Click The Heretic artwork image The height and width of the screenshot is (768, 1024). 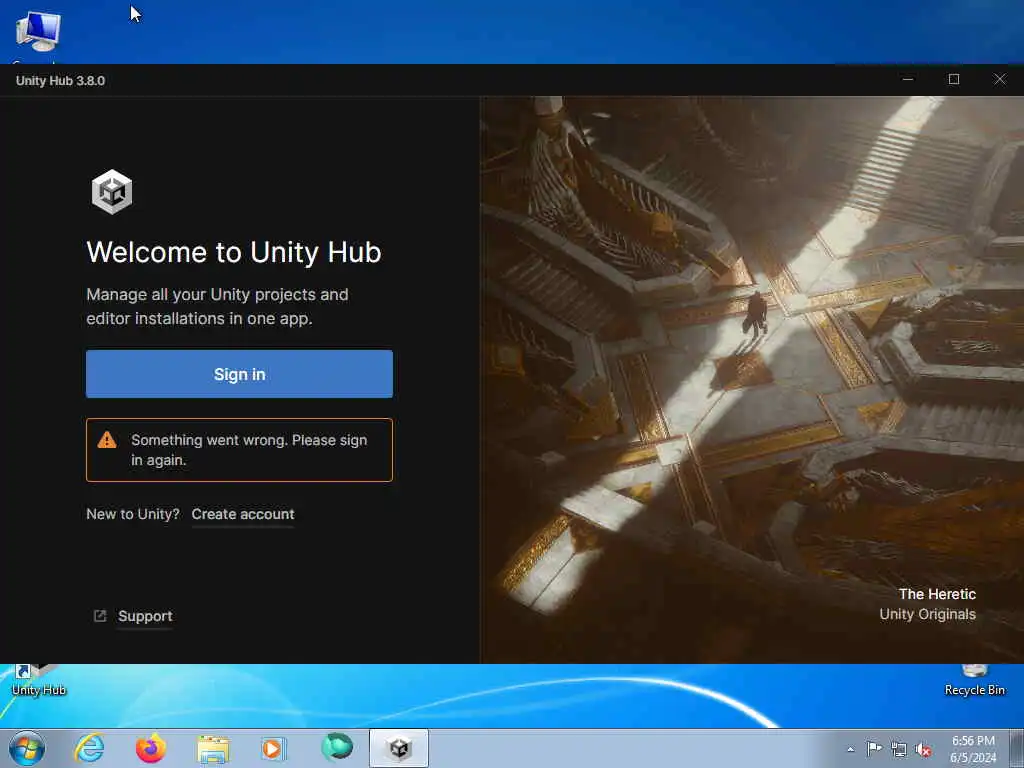coord(752,380)
